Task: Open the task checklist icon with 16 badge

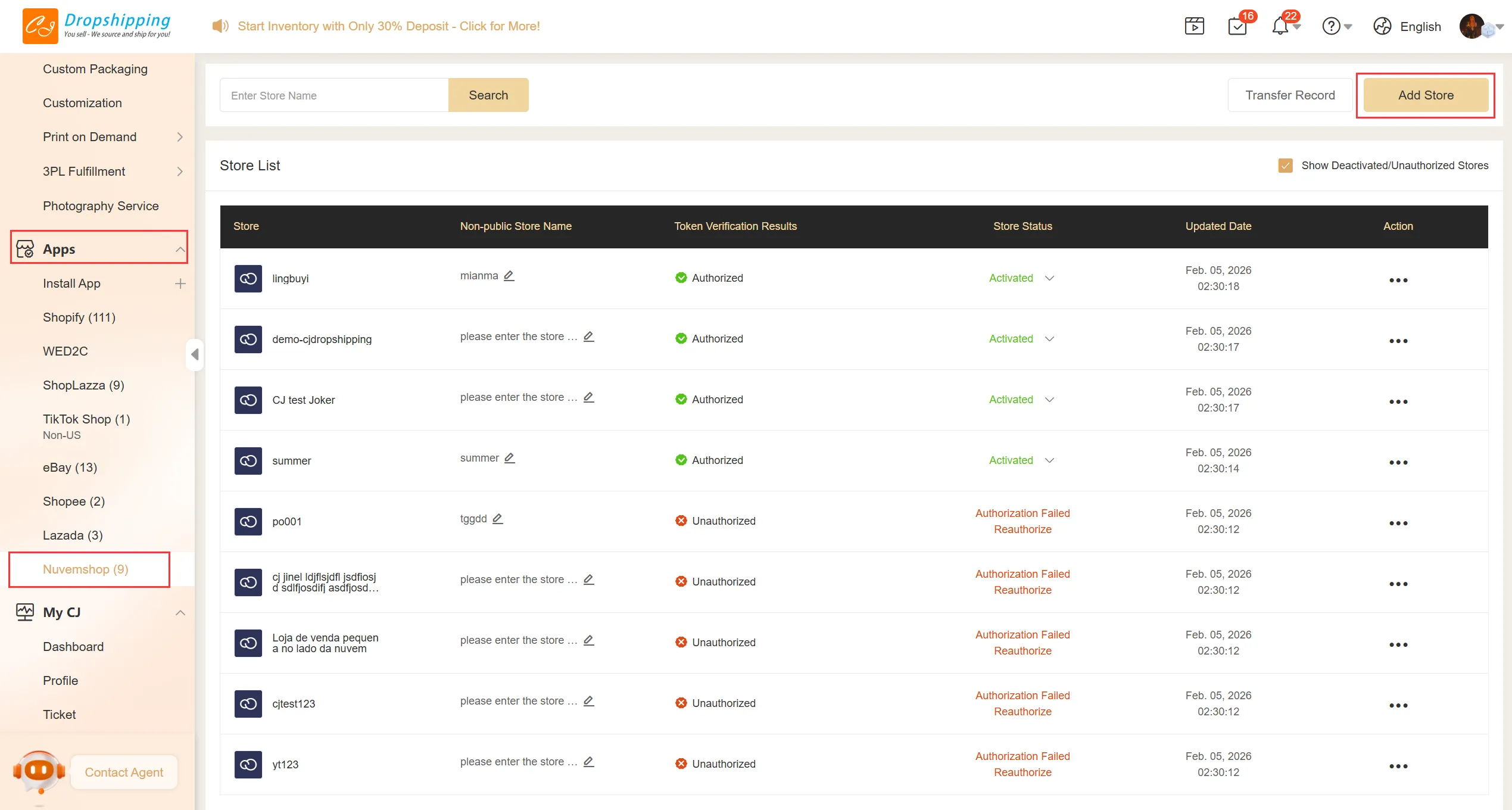Action: [x=1237, y=26]
